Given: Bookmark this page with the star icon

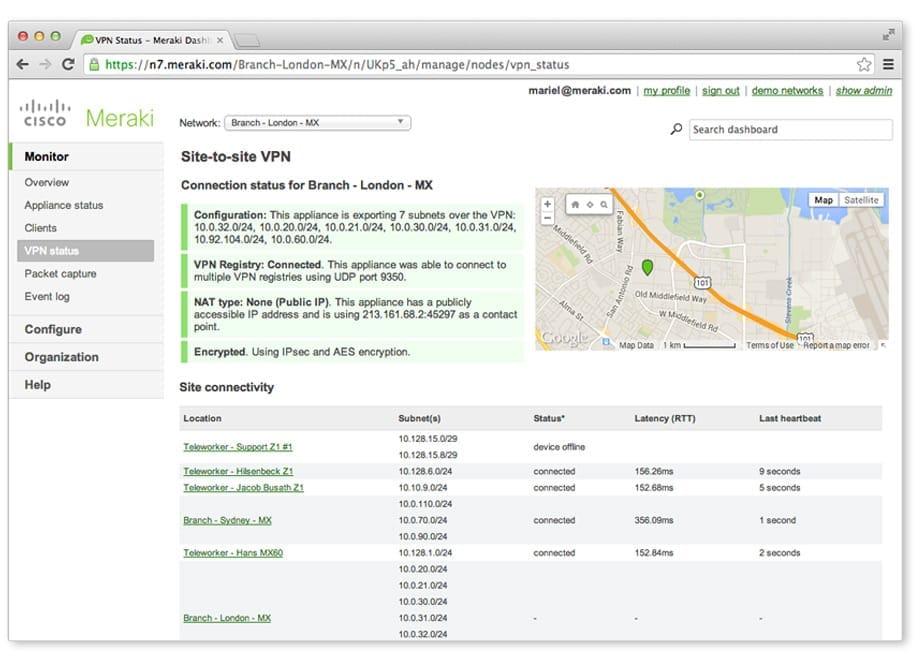Looking at the screenshot, I should [x=864, y=65].
